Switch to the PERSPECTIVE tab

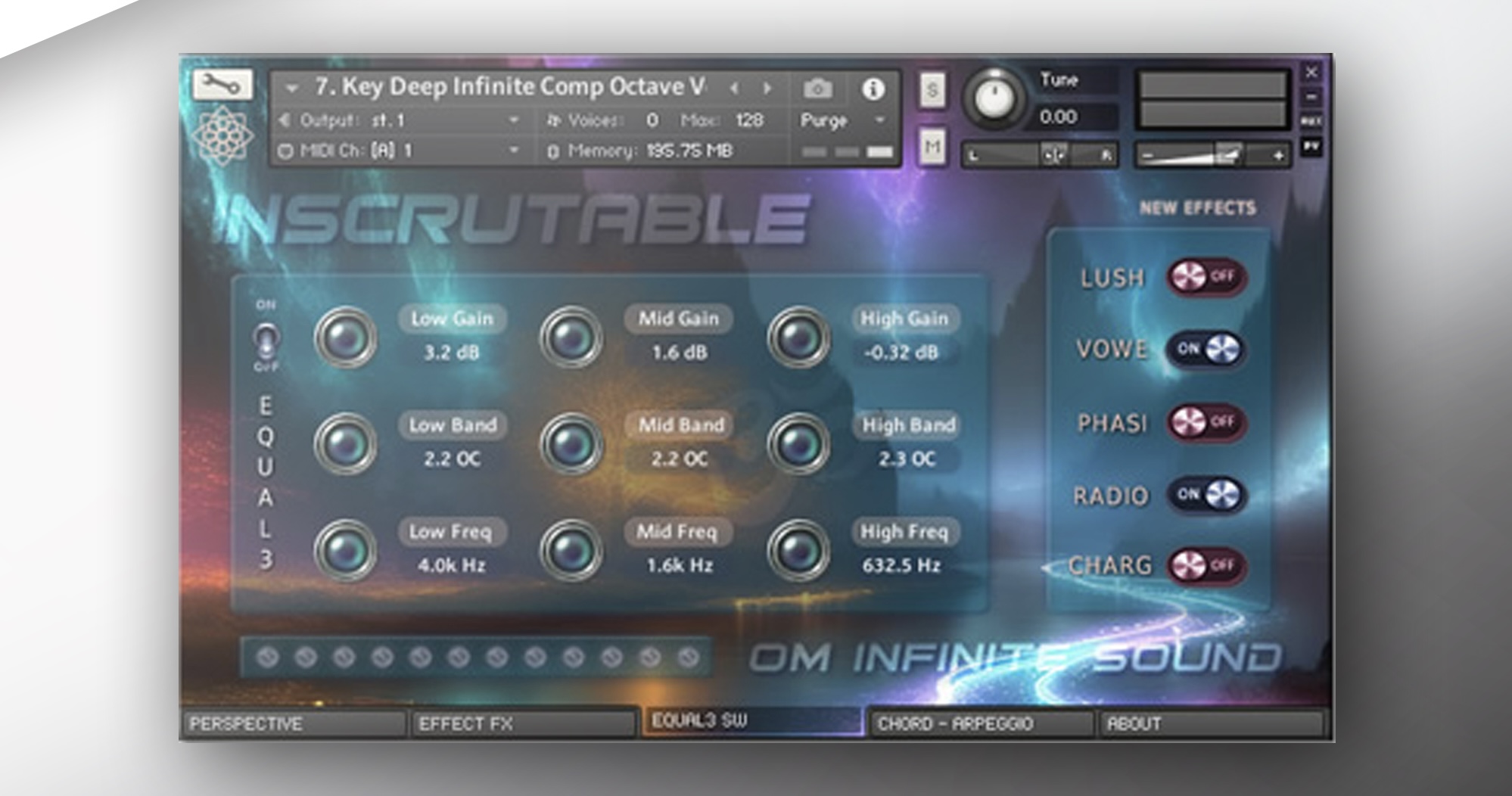[294, 723]
